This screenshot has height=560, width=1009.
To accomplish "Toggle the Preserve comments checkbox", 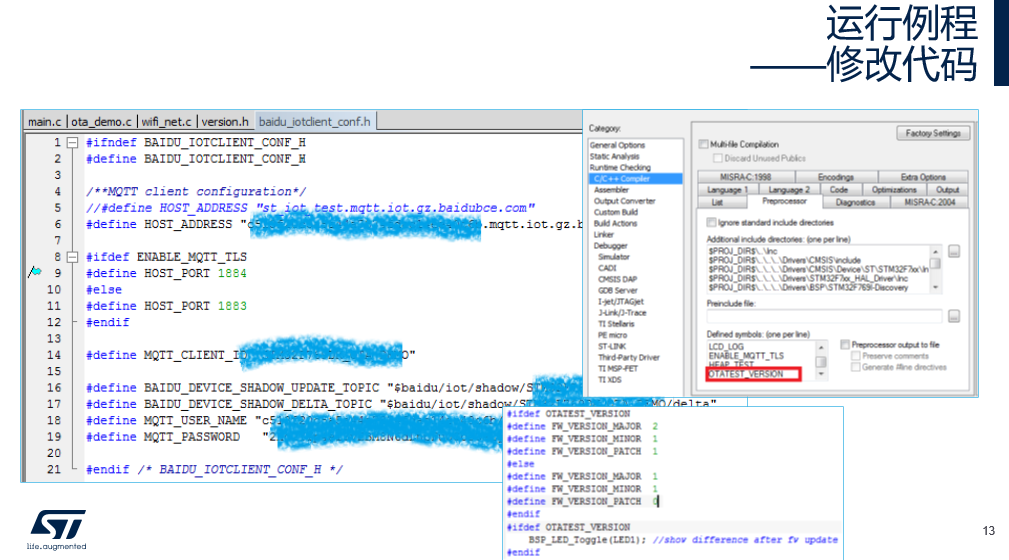I will (x=855, y=356).
